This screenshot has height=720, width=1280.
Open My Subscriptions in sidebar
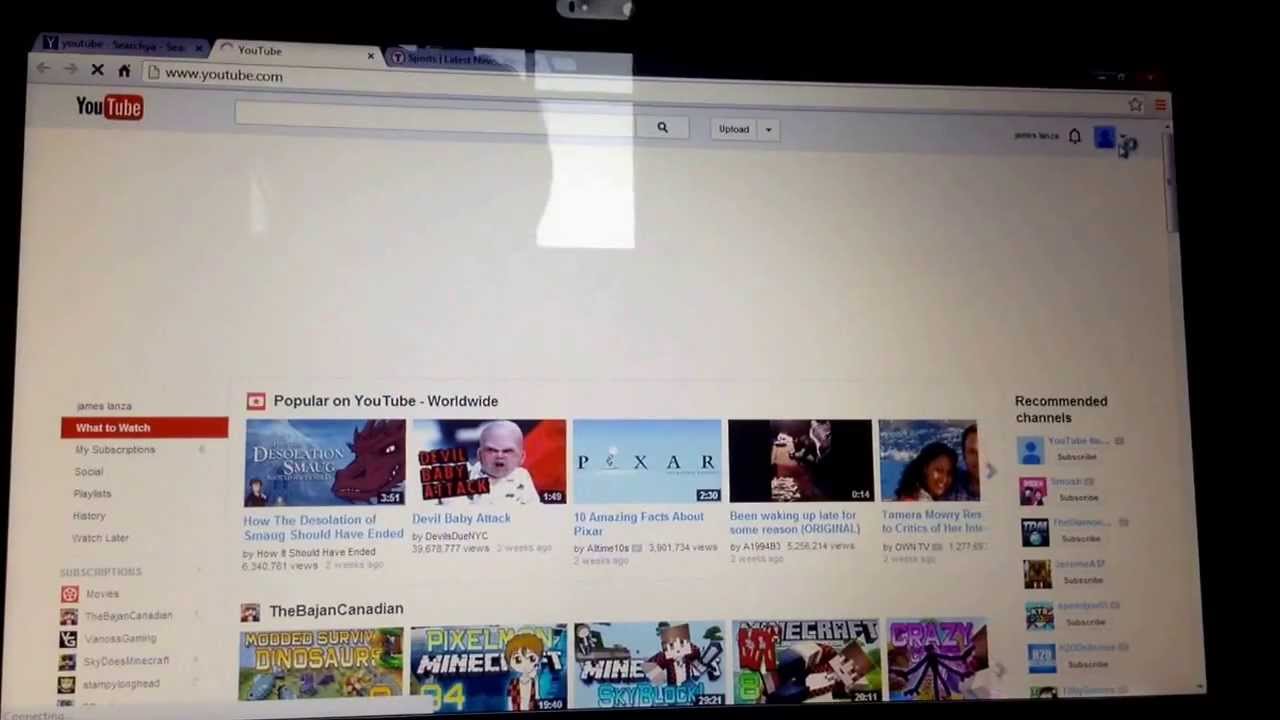point(115,450)
